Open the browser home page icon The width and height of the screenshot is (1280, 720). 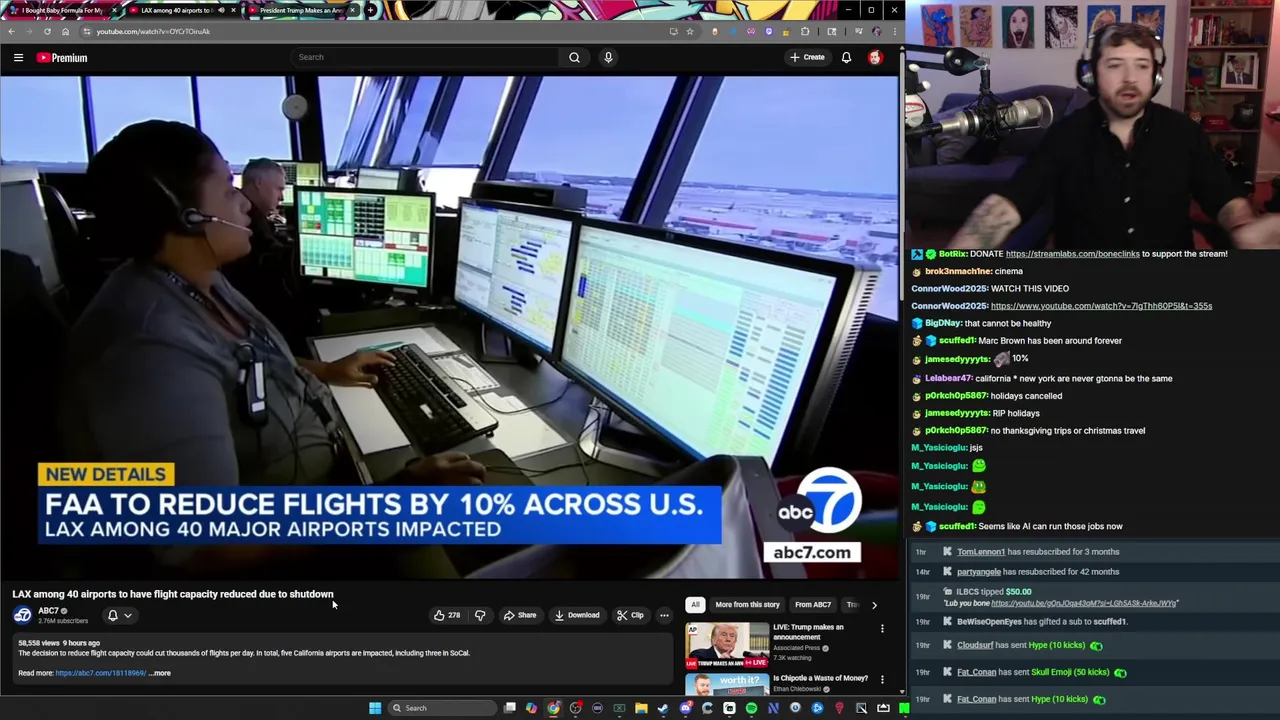pyautogui.click(x=65, y=31)
